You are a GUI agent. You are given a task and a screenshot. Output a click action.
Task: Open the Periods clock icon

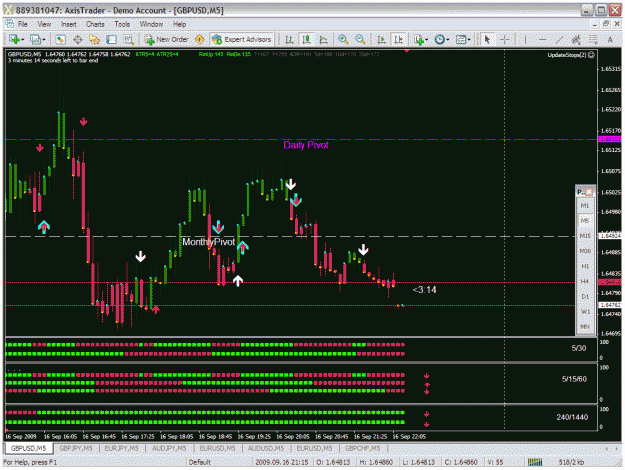click(x=439, y=39)
